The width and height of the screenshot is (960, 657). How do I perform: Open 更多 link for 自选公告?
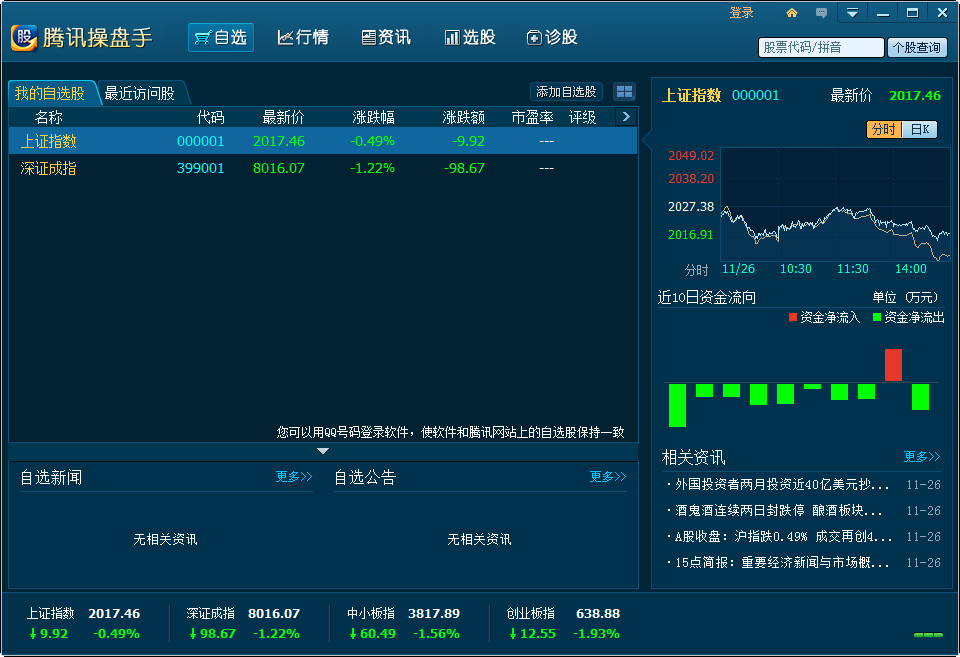pyautogui.click(x=607, y=476)
